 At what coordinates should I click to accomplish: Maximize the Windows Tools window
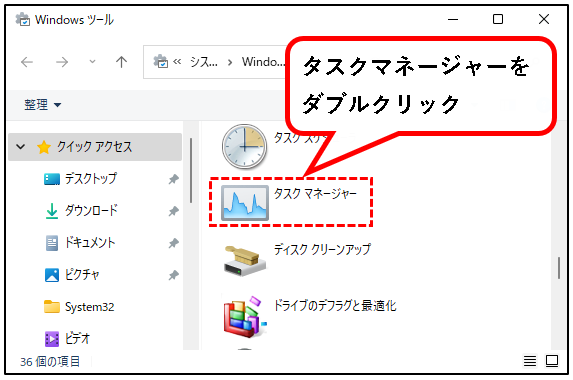(x=498, y=19)
